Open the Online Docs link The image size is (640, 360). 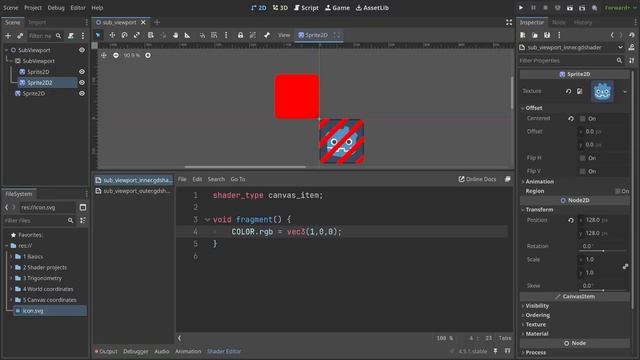(478, 179)
